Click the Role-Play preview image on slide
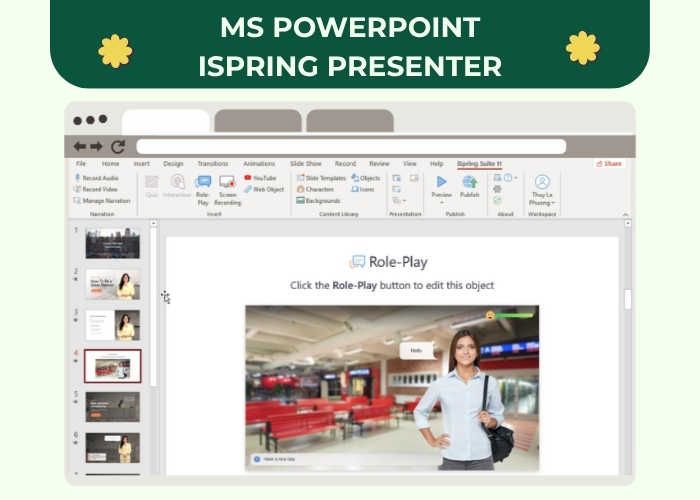Viewport: 700px width, 500px height. pos(392,388)
